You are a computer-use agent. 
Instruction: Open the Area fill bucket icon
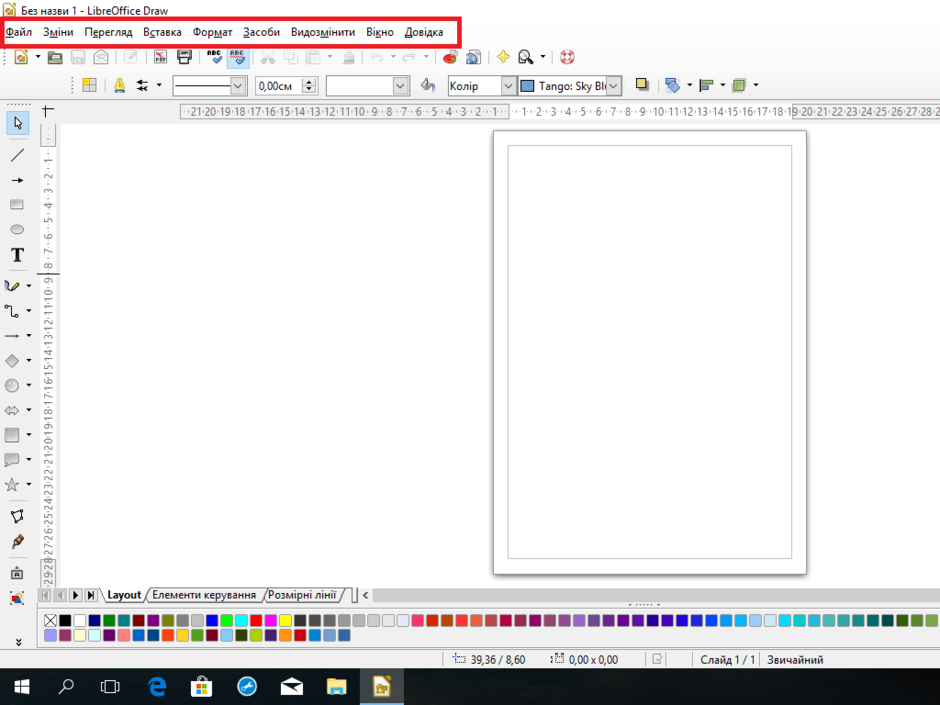coord(427,86)
